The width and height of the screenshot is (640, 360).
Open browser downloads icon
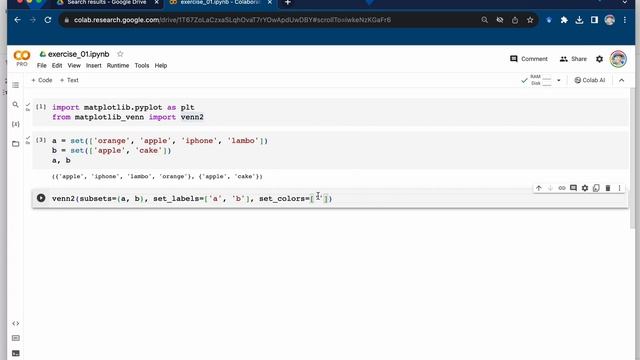click(579, 20)
